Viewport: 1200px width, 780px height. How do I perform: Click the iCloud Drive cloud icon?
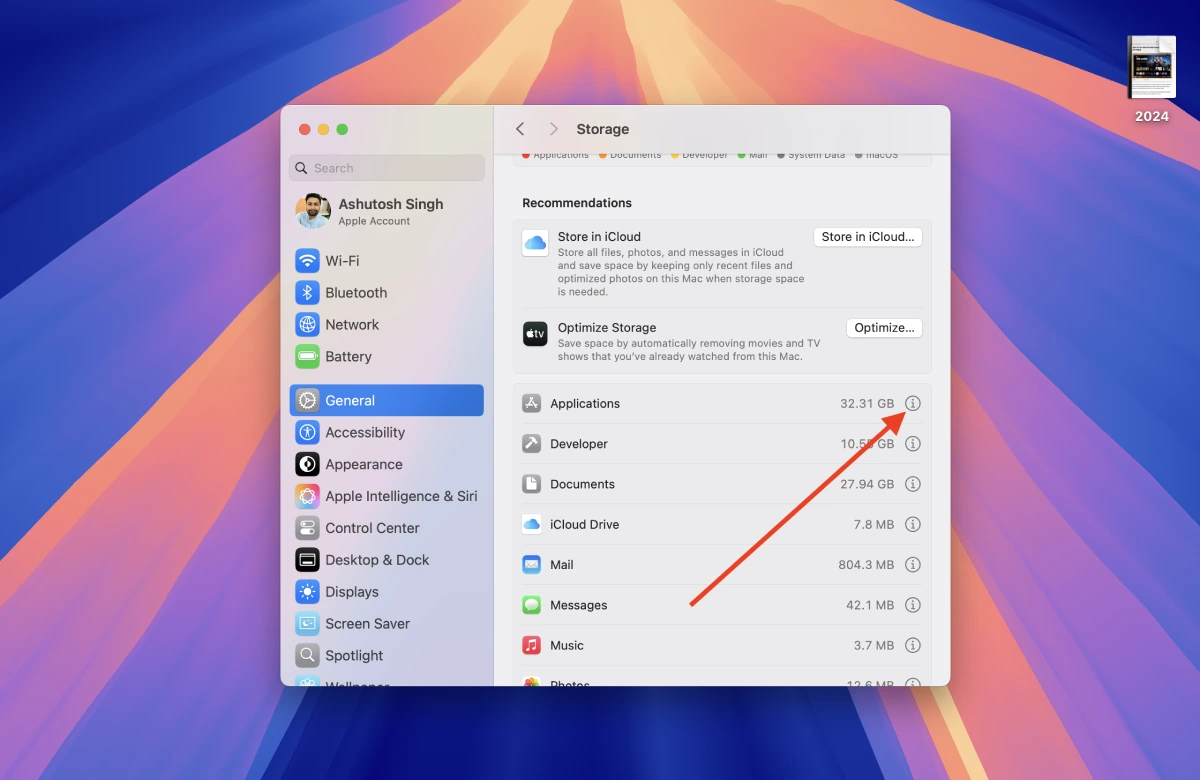click(x=532, y=524)
